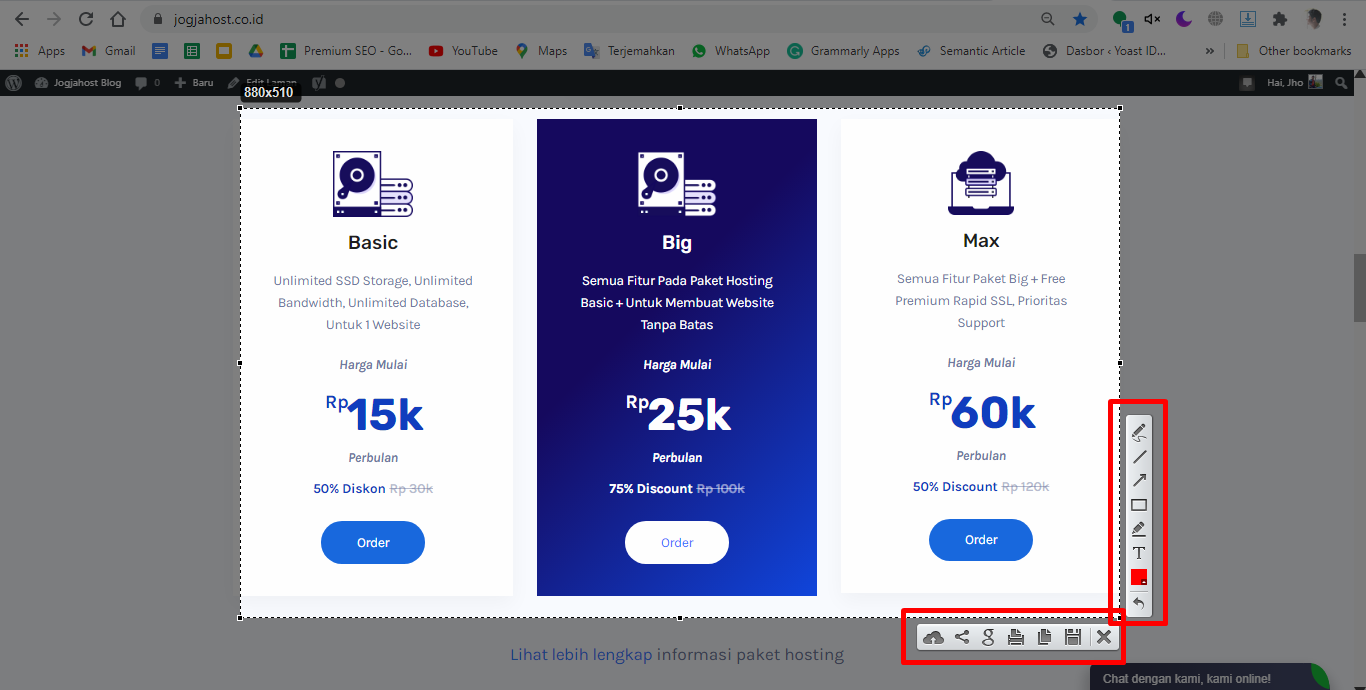Select the Lightshot pen drawing tool
This screenshot has width=1366, height=690.
tap(1138, 432)
